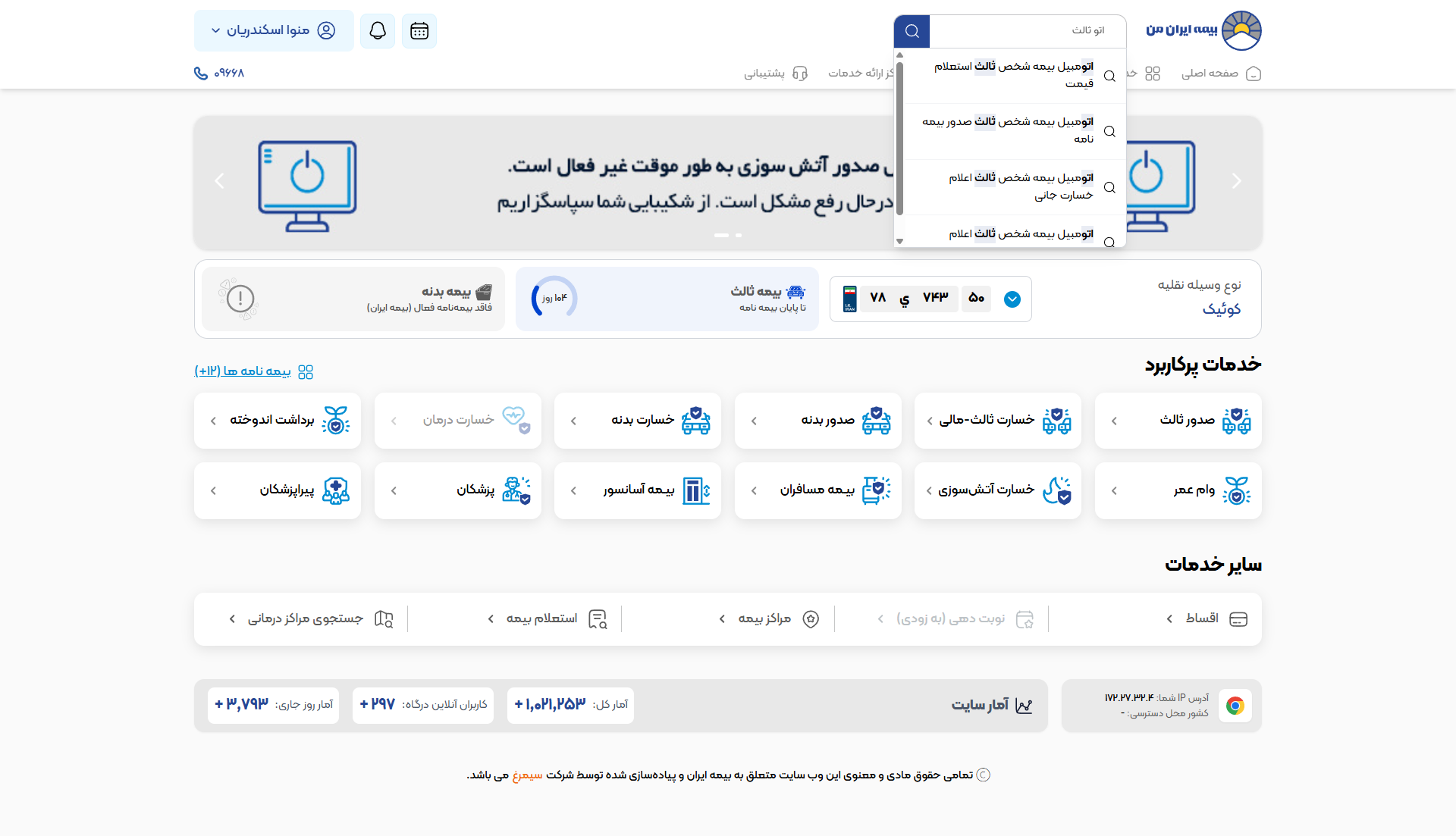This screenshot has height=836, width=1456.
Task: Select the first search suggestion استعلام قیمت
Action: (1012, 75)
